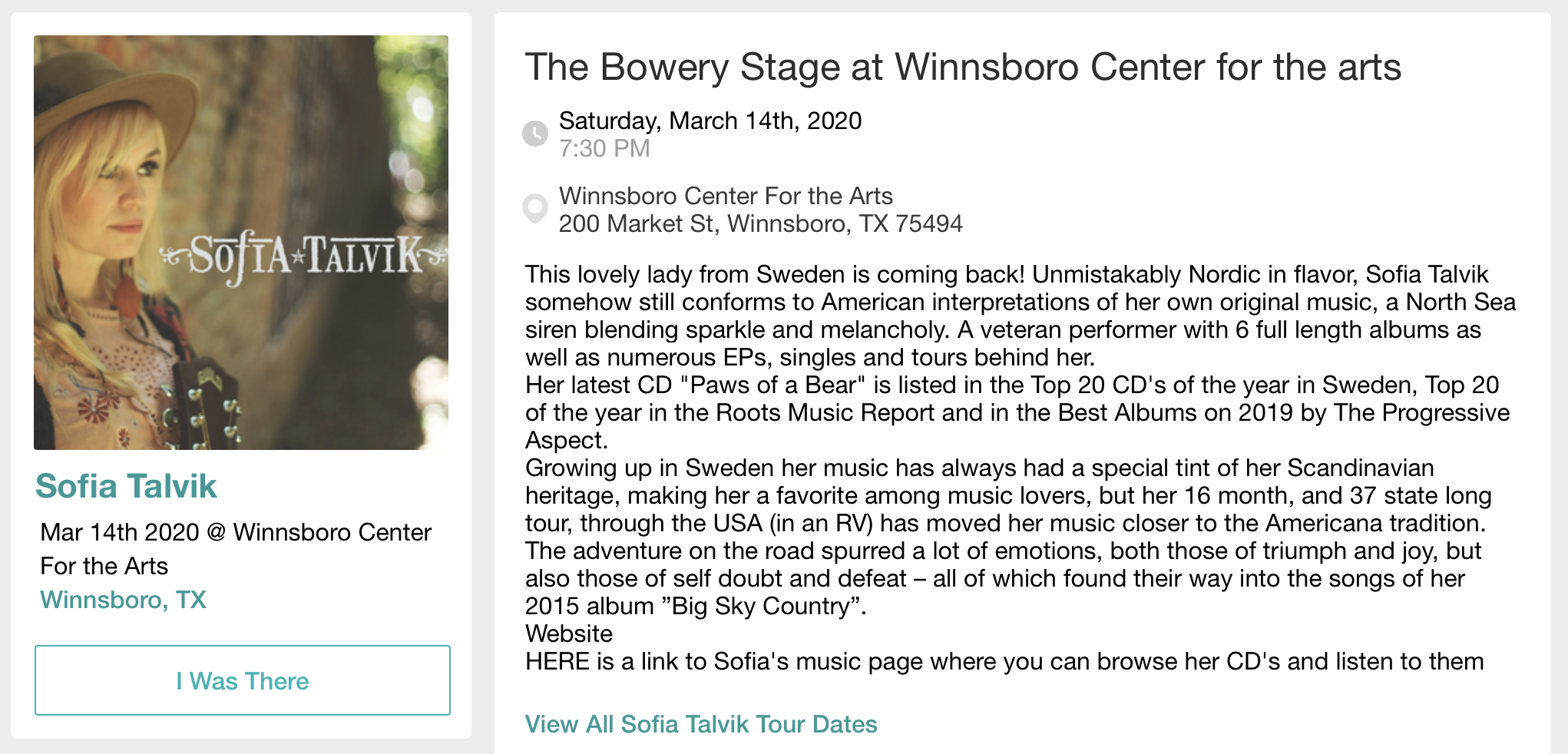The height and width of the screenshot is (754, 1568).
Task: Follow the Winnsboro, TX location link
Action: click(x=123, y=600)
